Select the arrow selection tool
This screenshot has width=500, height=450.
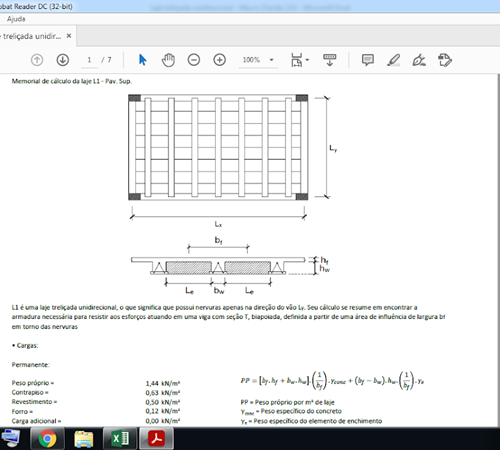142,60
